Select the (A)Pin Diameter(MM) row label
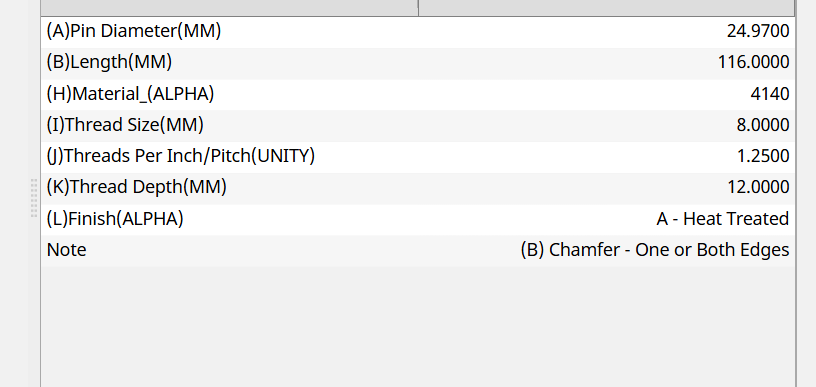Image resolution: width=816 pixels, height=387 pixels. [x=134, y=31]
